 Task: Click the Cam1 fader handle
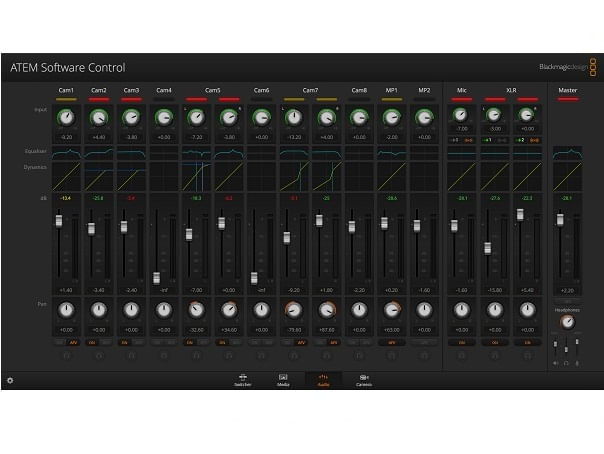click(x=59, y=221)
